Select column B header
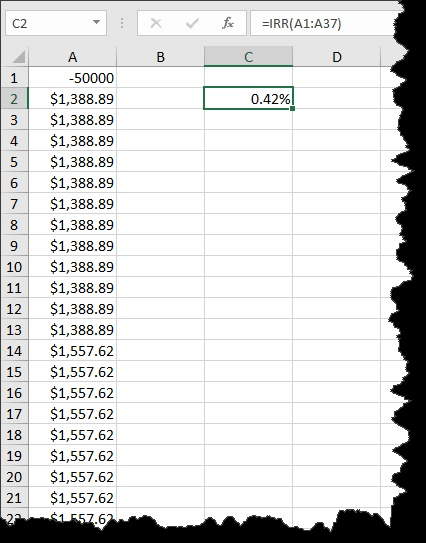Image resolution: width=426 pixels, height=543 pixels. [x=160, y=57]
